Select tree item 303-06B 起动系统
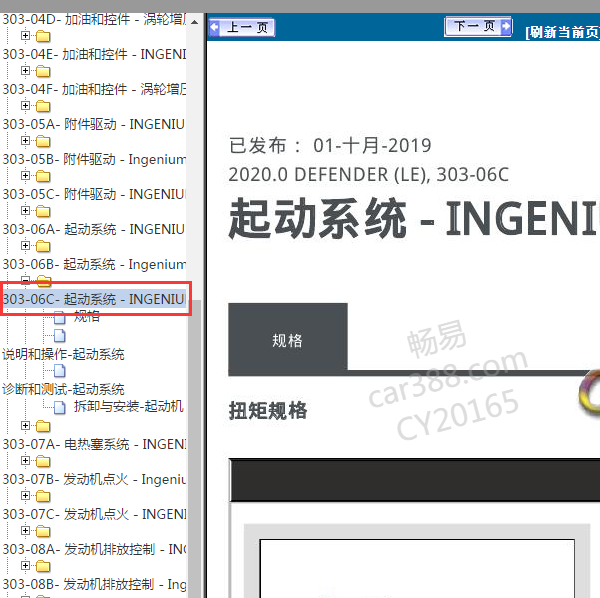600x598 pixels. (x=94, y=264)
